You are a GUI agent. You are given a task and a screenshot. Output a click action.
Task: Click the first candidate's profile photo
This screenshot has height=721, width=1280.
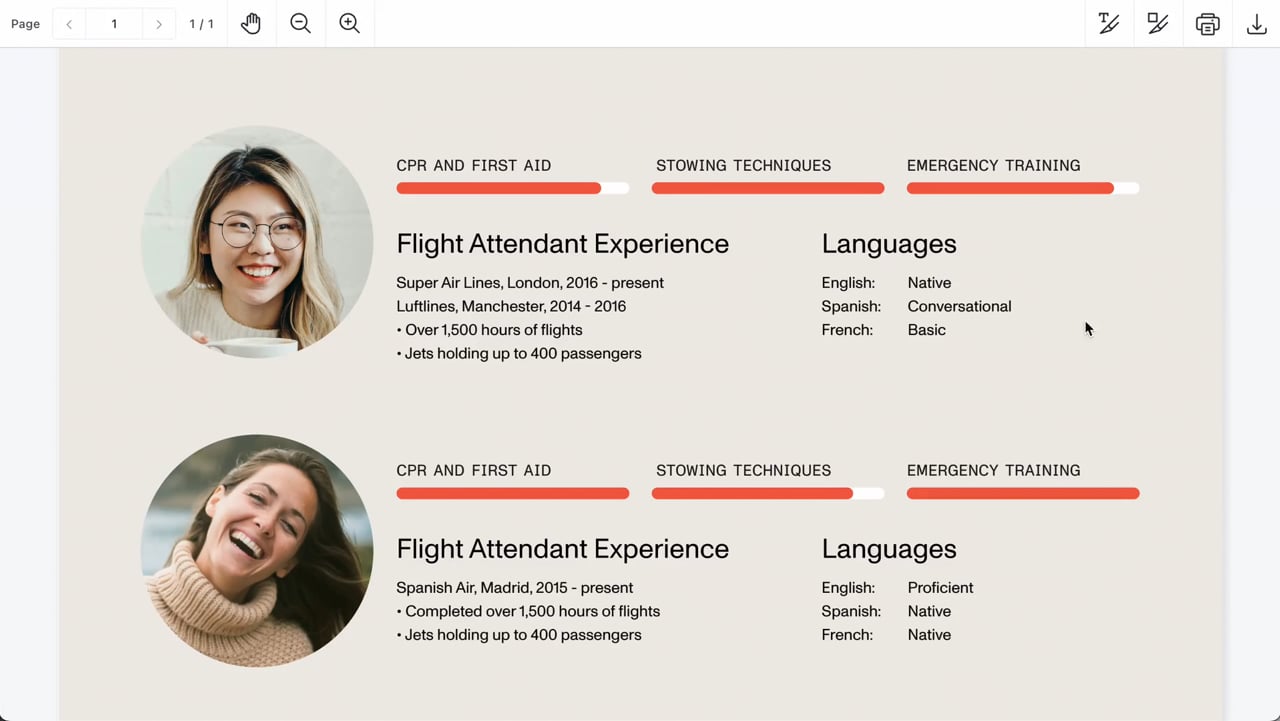point(257,242)
